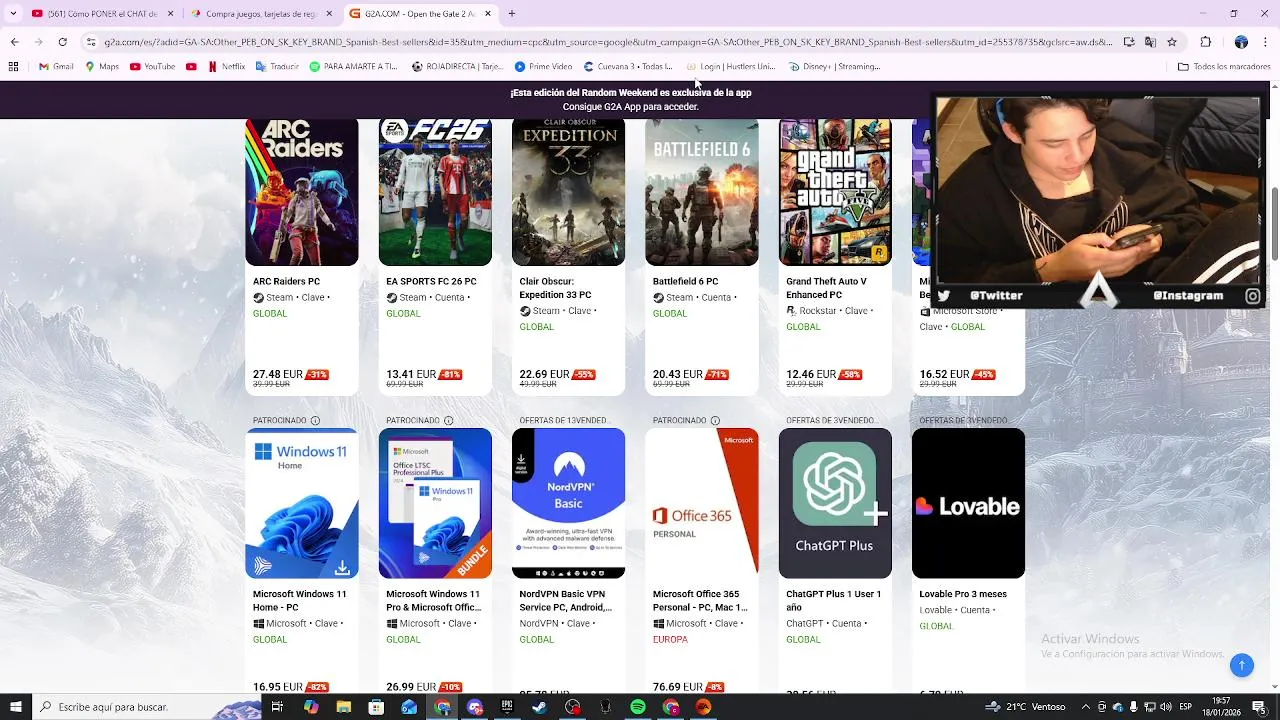
Task: Open the Lovable product image
Action: coord(968,503)
